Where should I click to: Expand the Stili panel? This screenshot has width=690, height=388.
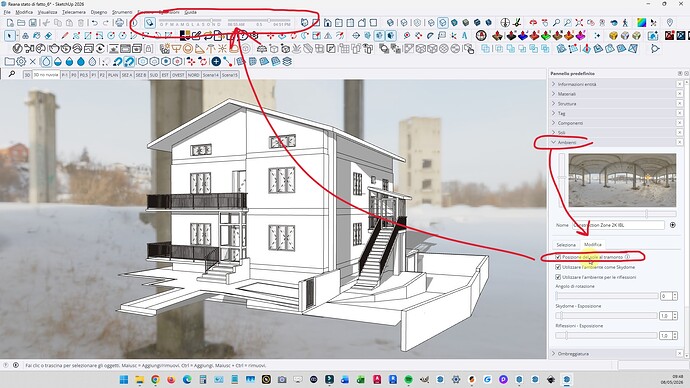612,132
